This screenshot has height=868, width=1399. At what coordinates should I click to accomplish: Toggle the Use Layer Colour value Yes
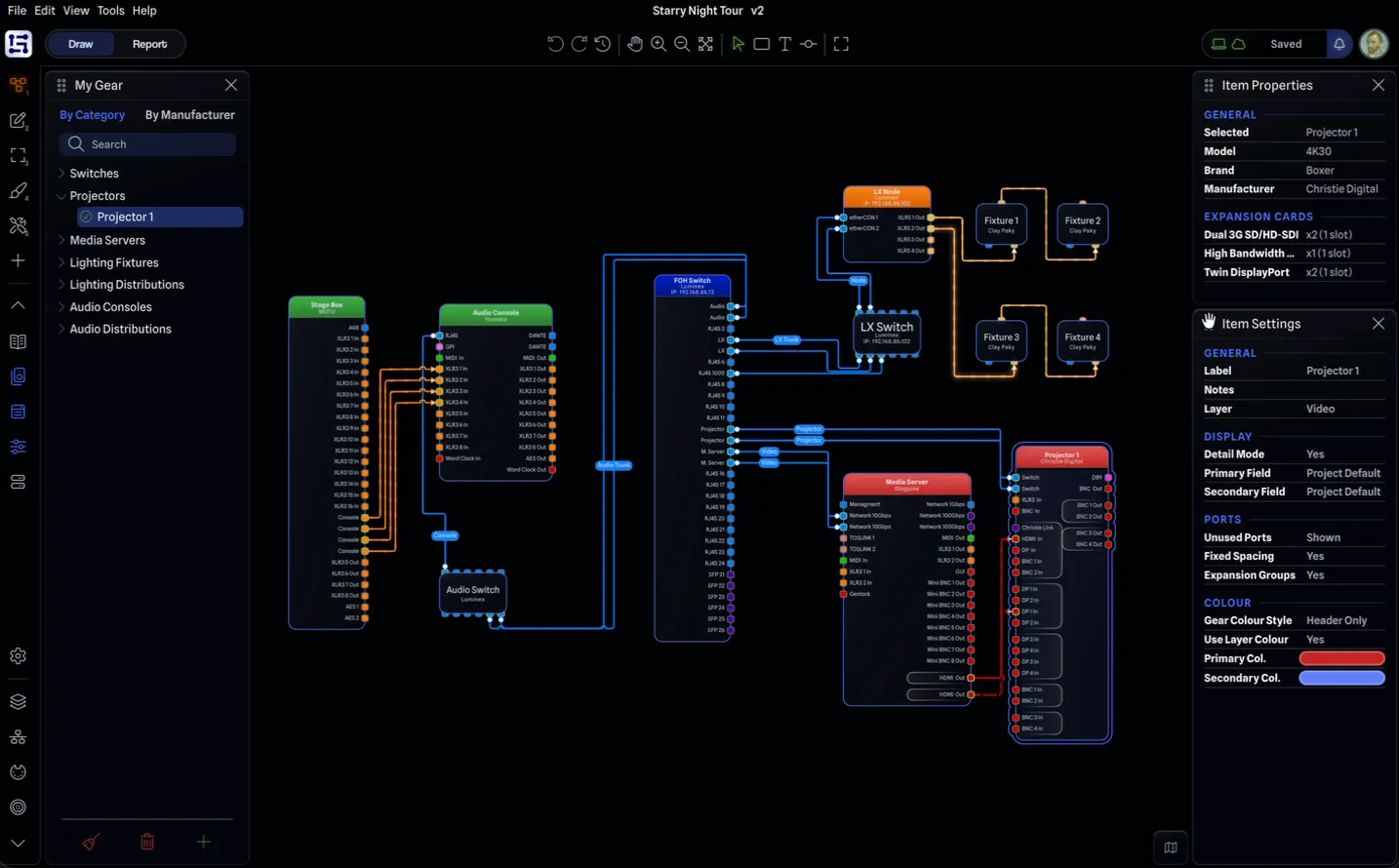(1315, 640)
